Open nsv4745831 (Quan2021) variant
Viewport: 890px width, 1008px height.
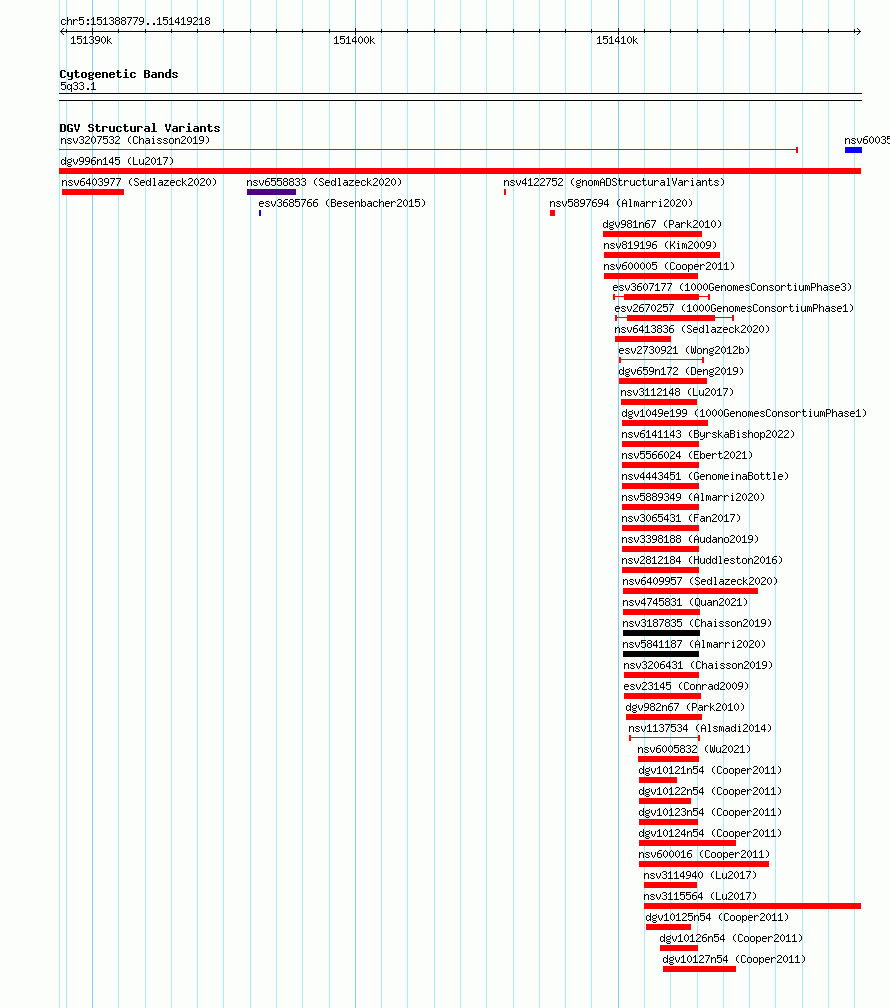point(686,602)
